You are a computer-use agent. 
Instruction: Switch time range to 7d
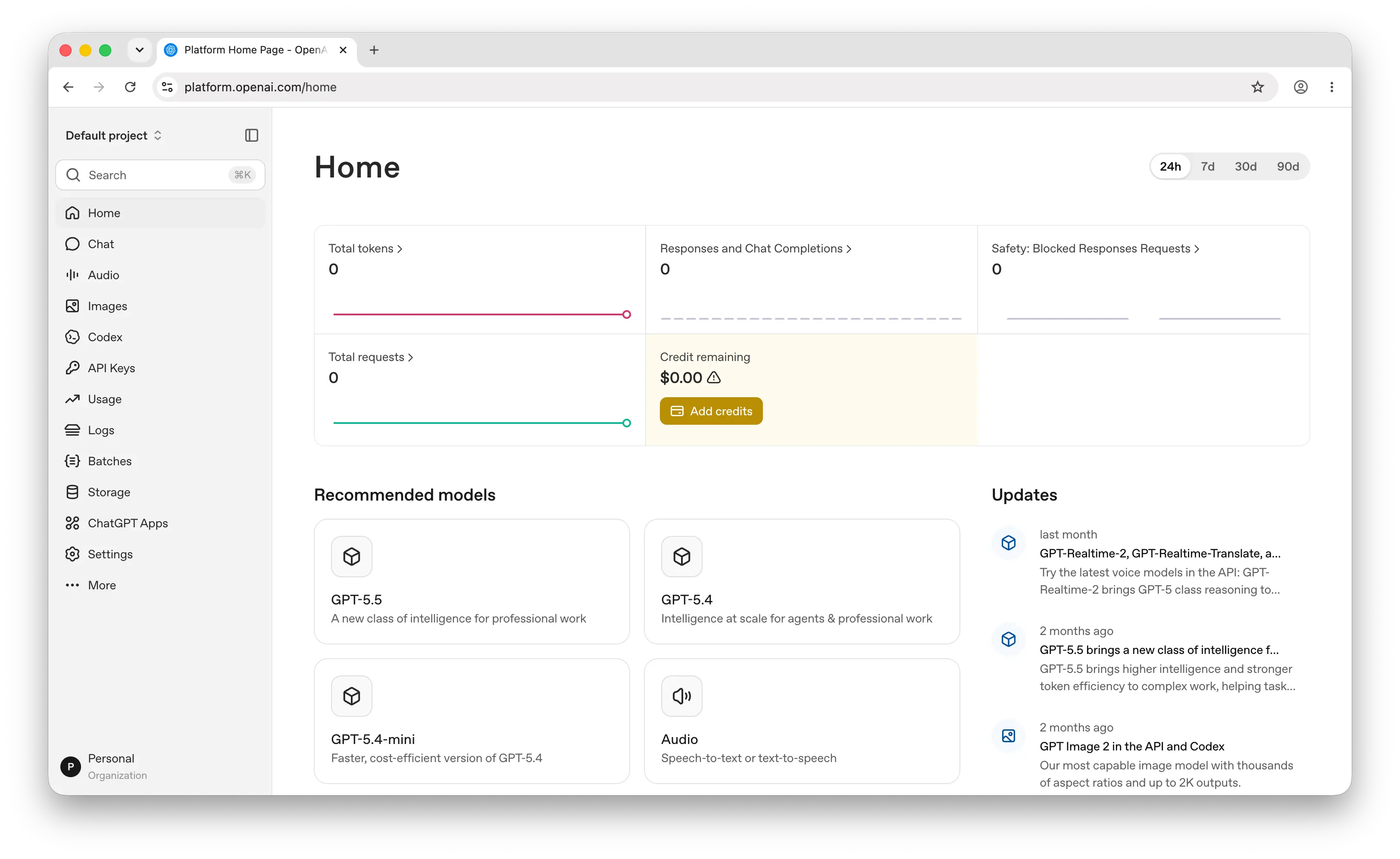(1207, 166)
